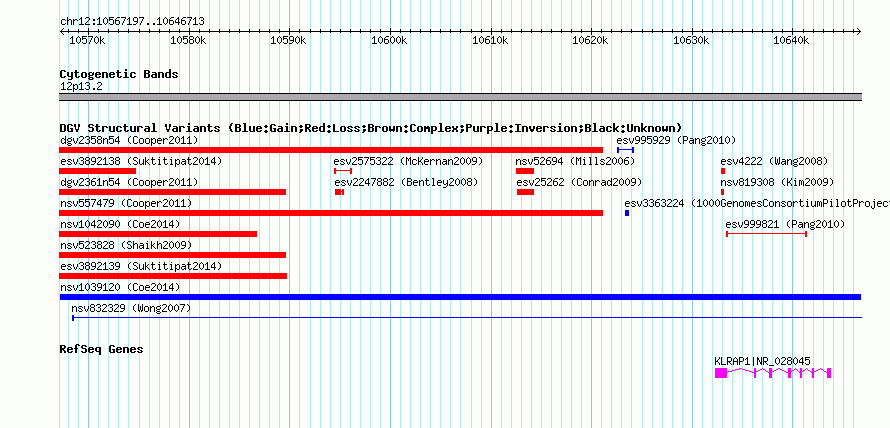The image size is (890, 428).
Task: Click the 10580k ruler tick label
Action: 188,40
